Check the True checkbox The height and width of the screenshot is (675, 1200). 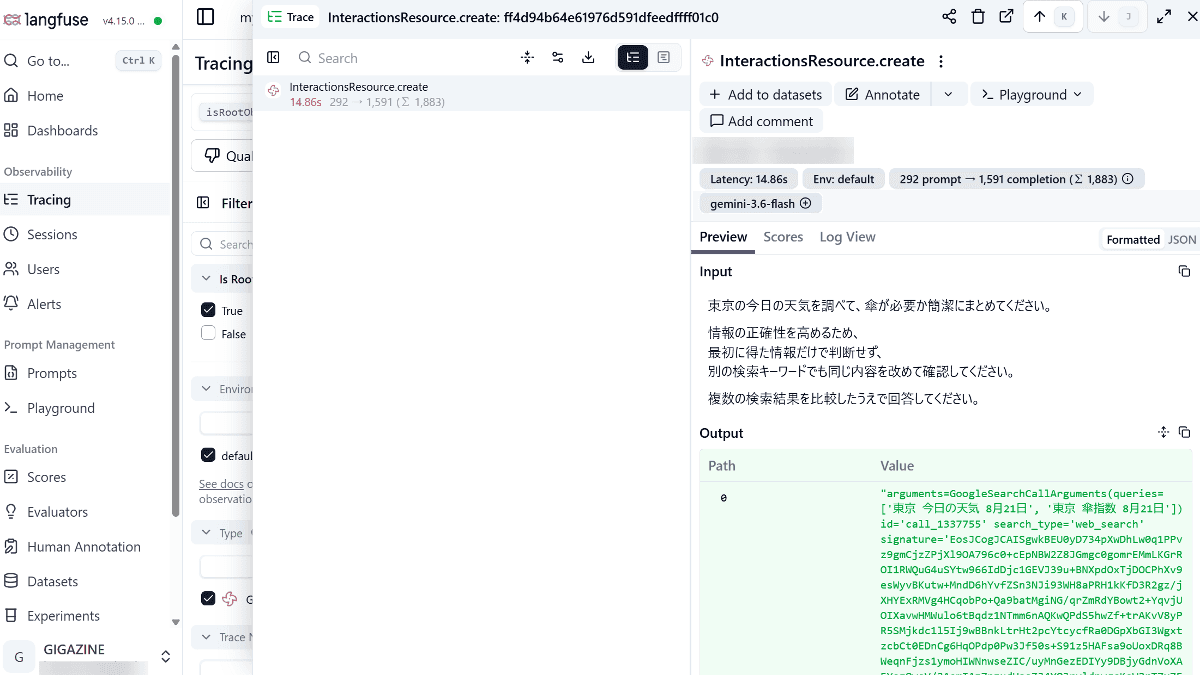click(x=208, y=310)
